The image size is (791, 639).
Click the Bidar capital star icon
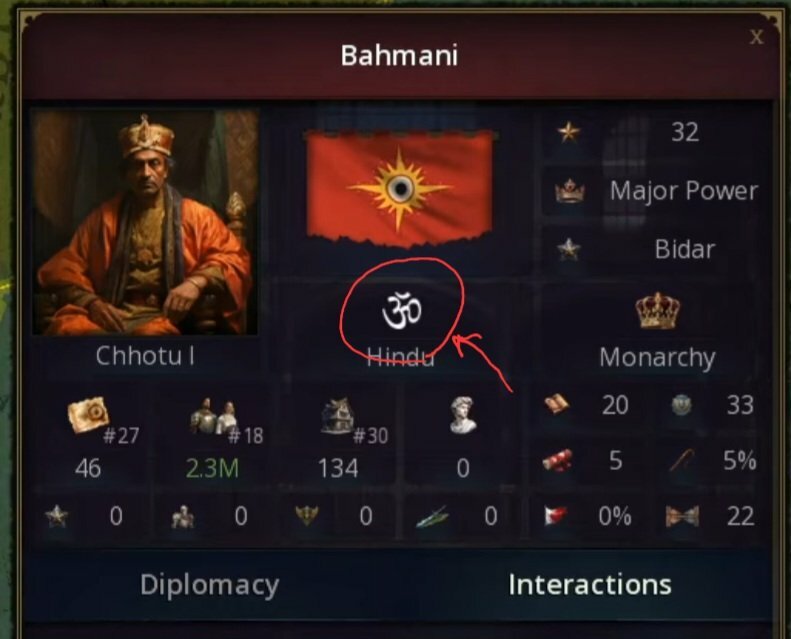tap(569, 249)
